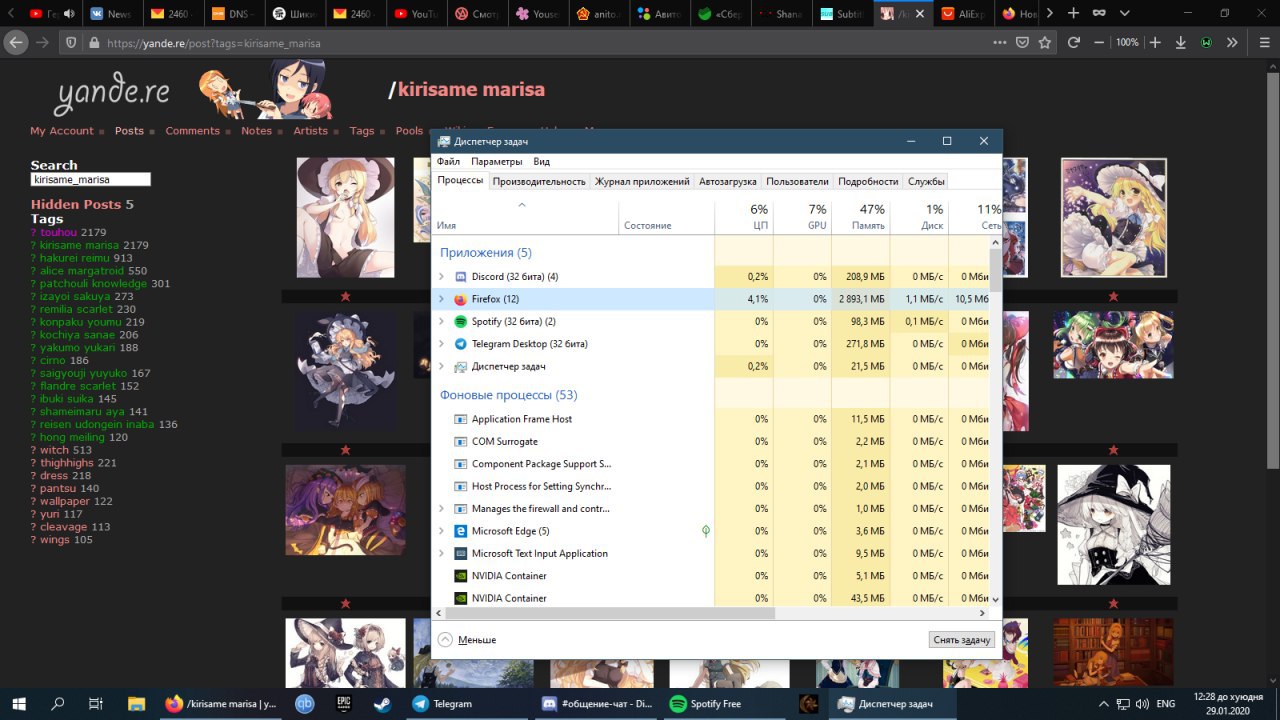Open a new Firefox tab
The image size is (1280, 720).
1073,13
